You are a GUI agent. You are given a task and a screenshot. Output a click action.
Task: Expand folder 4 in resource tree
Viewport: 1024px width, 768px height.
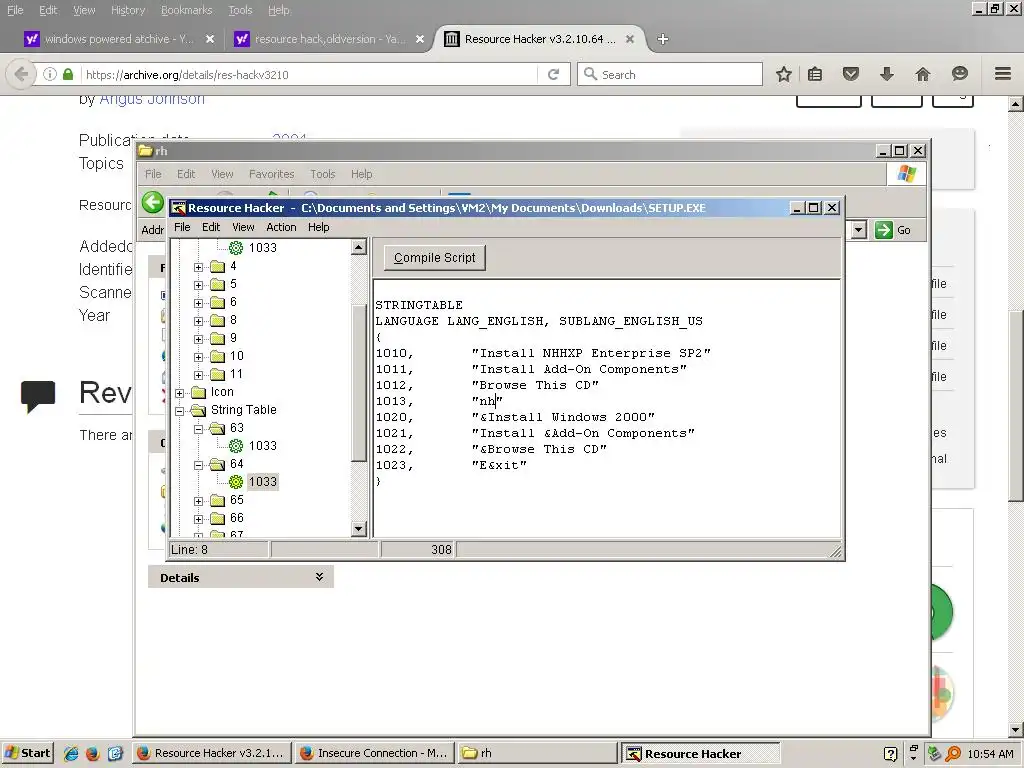[x=199, y=267]
